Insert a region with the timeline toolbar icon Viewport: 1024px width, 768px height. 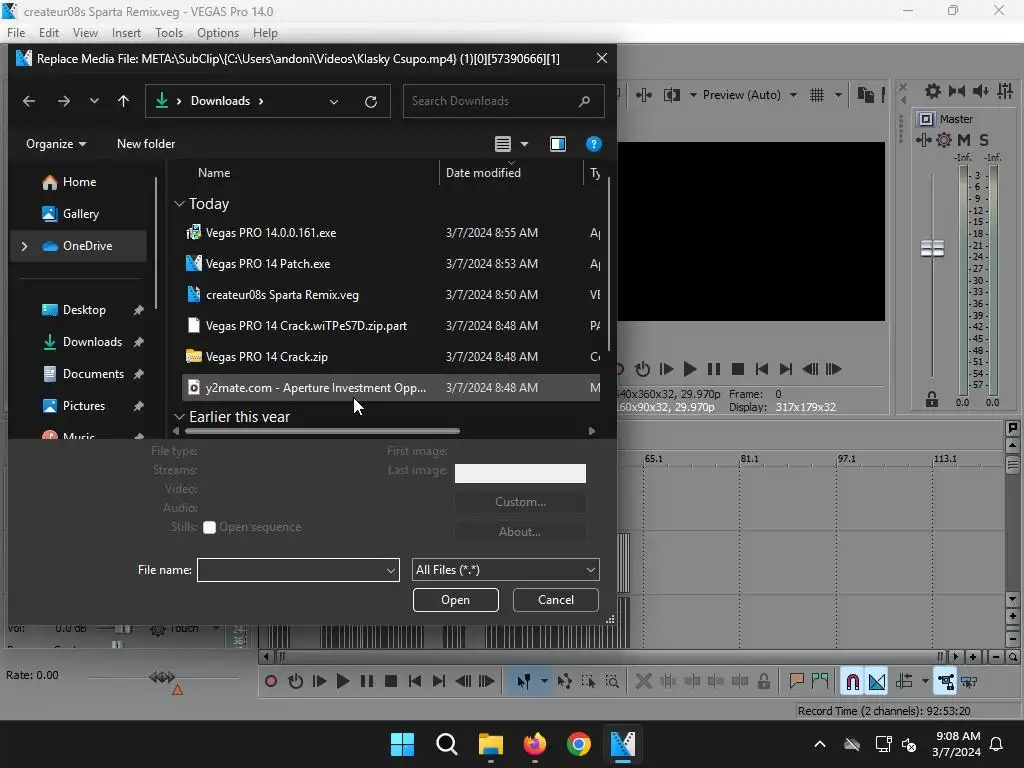(820, 681)
